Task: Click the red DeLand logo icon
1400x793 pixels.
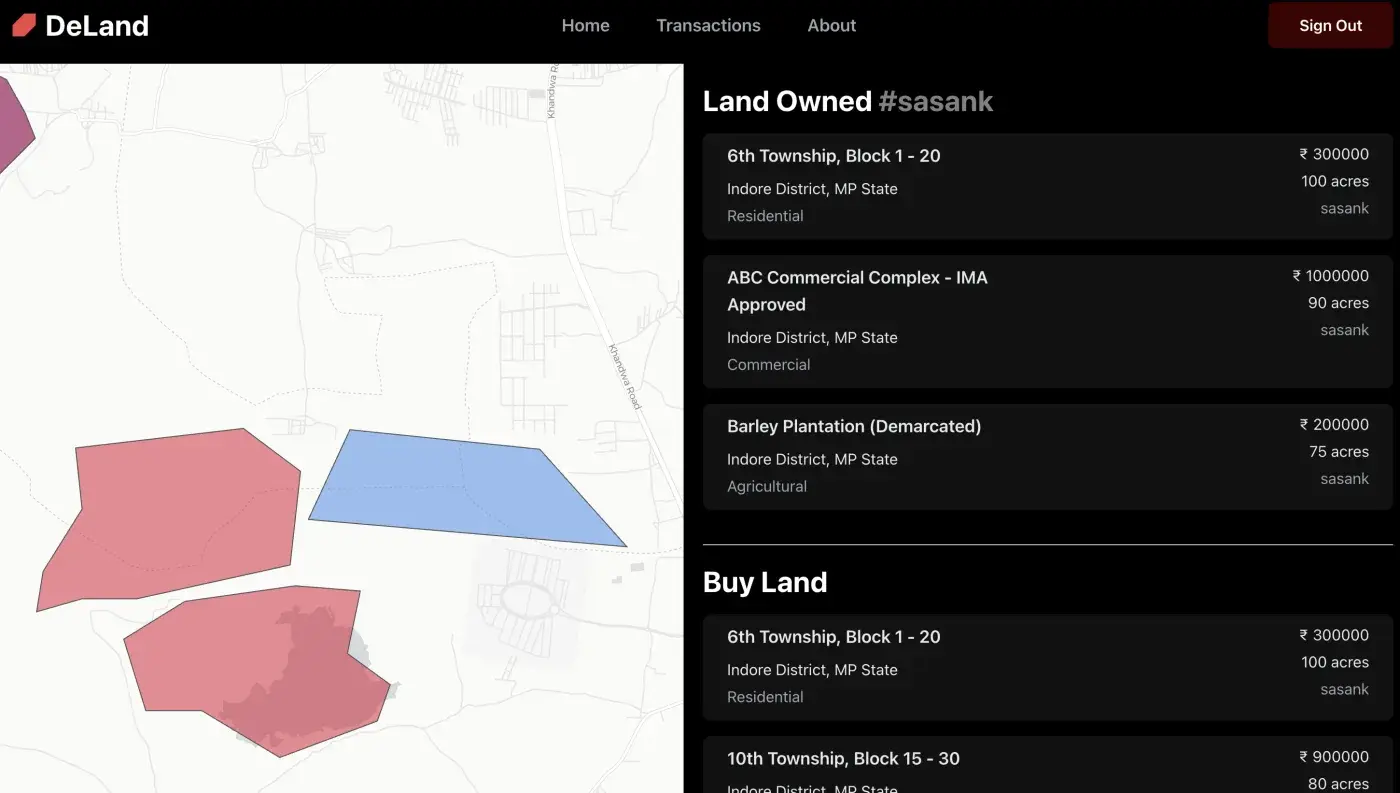Action: click(x=24, y=25)
